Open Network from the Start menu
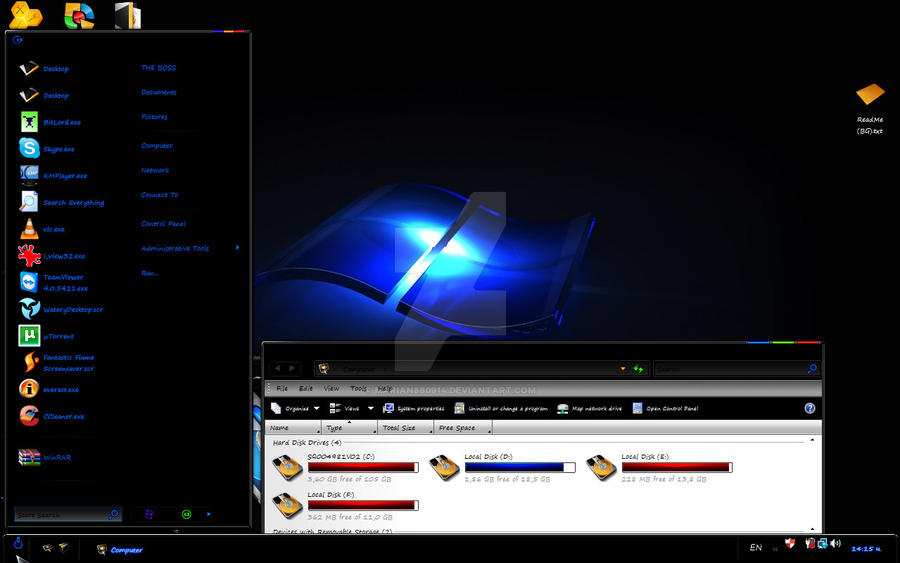The image size is (900, 563). [x=155, y=170]
